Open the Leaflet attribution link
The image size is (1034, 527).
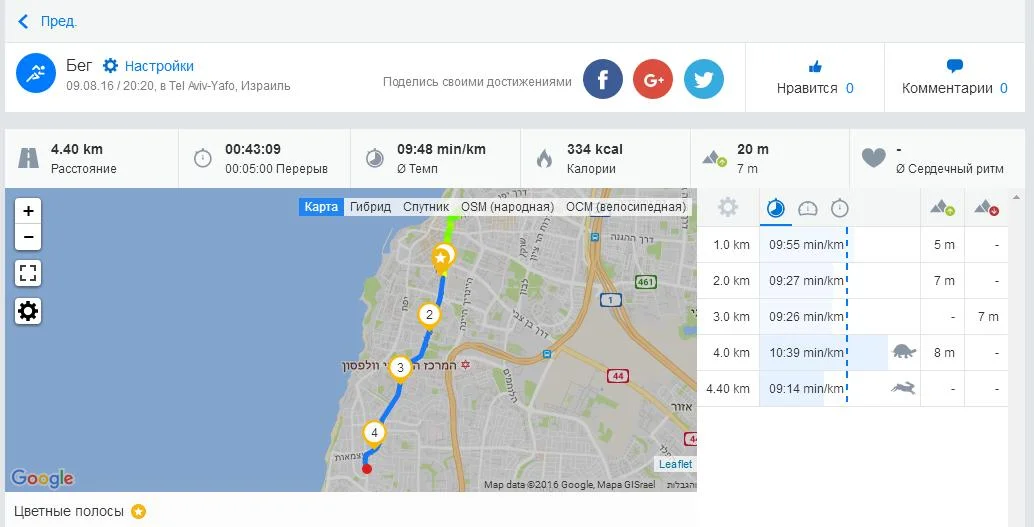tap(676, 464)
